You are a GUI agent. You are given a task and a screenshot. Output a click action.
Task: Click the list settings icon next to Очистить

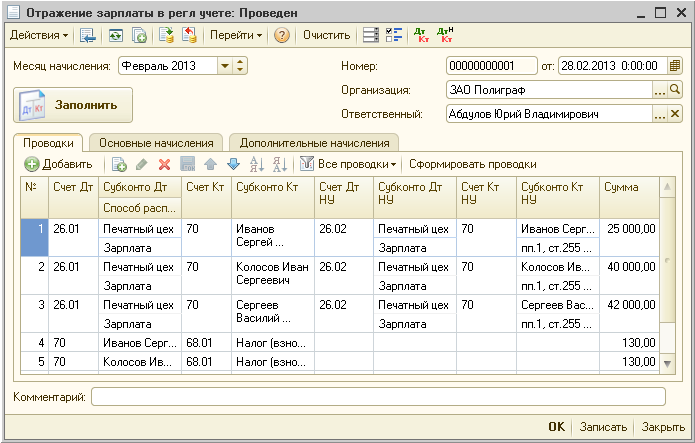(x=371, y=35)
